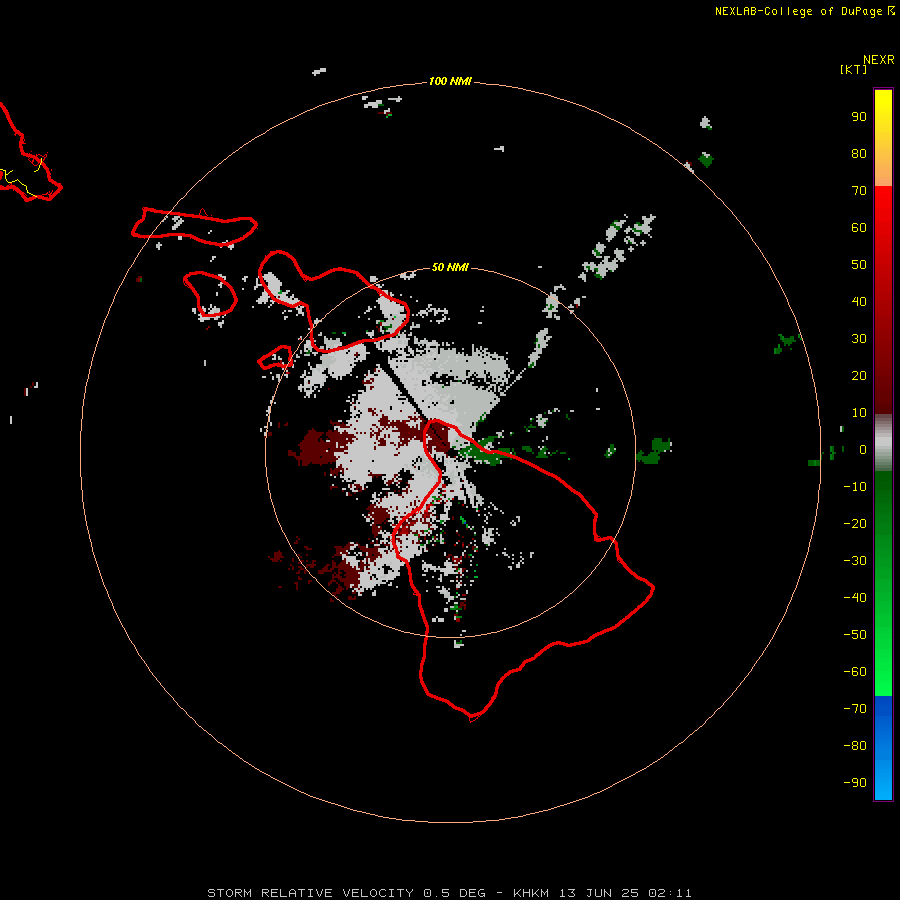
Task: Click the 20 value on velocity scale
Action: (859, 375)
